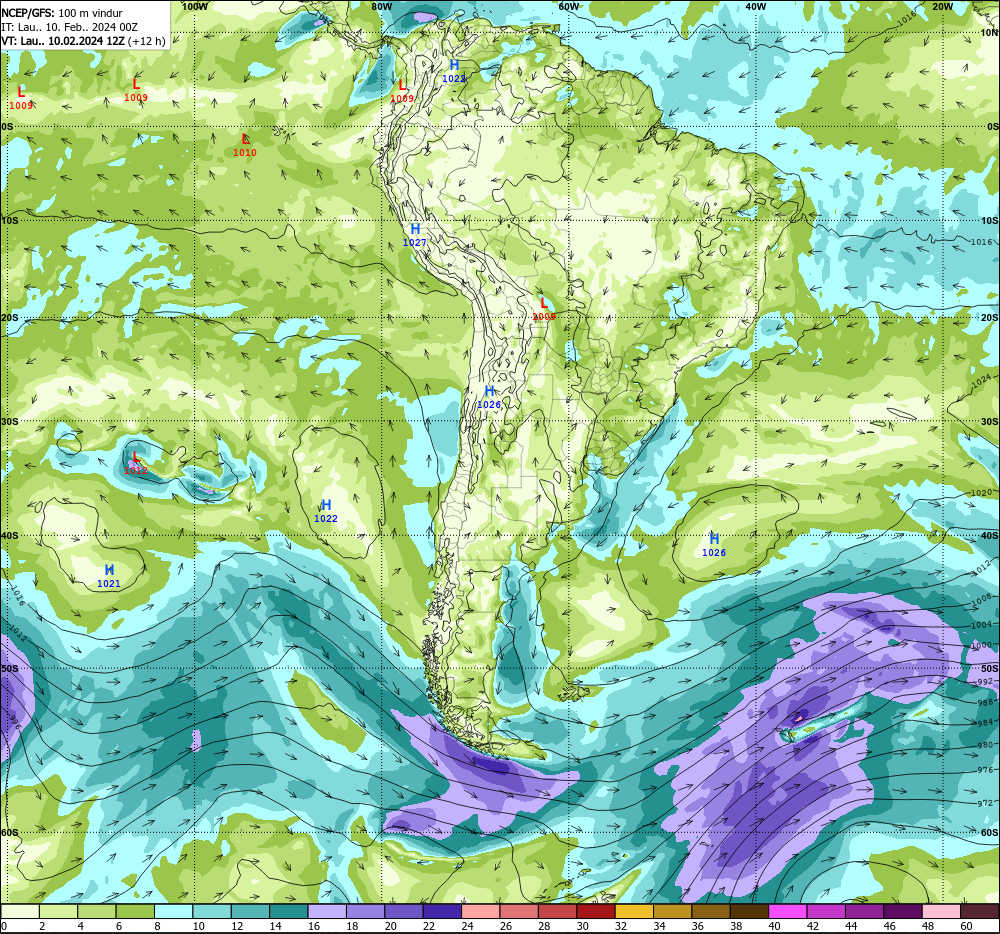Pick the 32–34 yellow legend swatch

(x=634, y=911)
